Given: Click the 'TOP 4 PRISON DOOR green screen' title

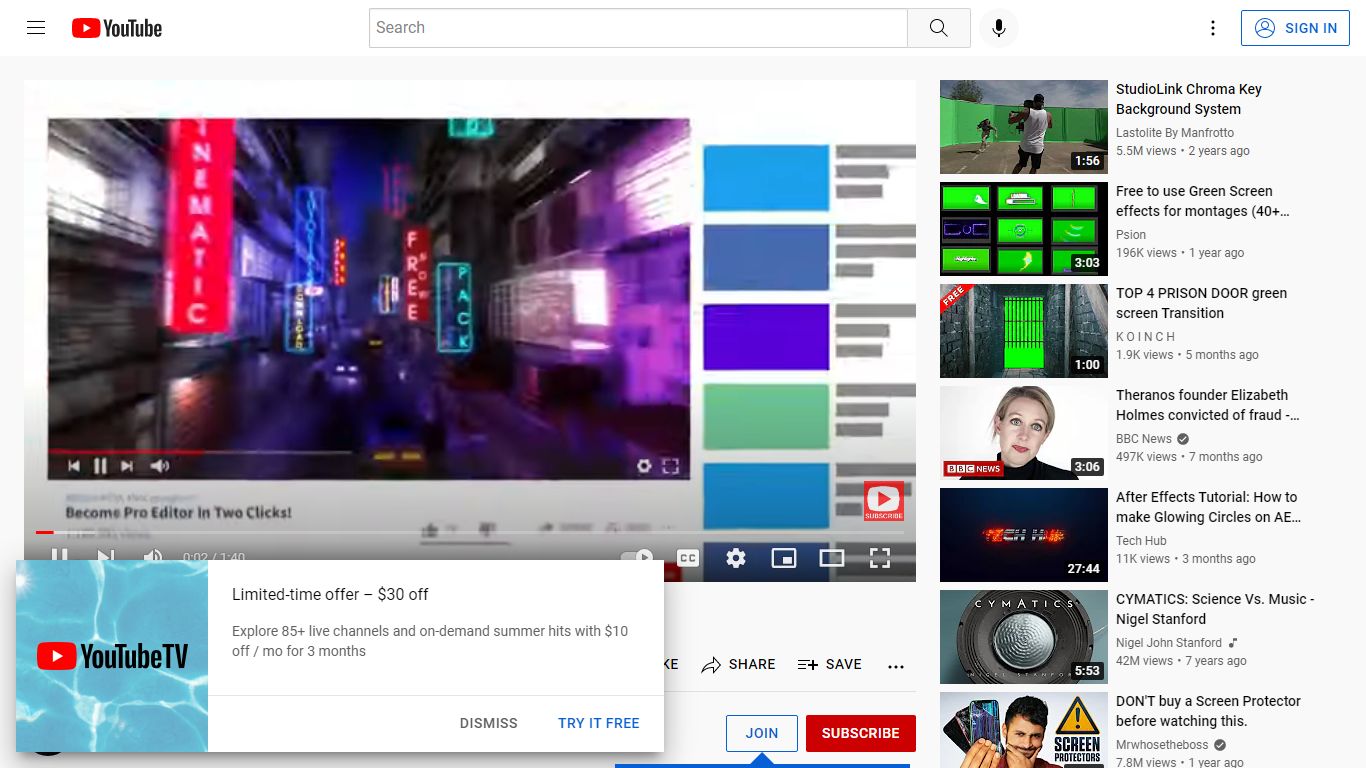Looking at the screenshot, I should [x=1202, y=303].
